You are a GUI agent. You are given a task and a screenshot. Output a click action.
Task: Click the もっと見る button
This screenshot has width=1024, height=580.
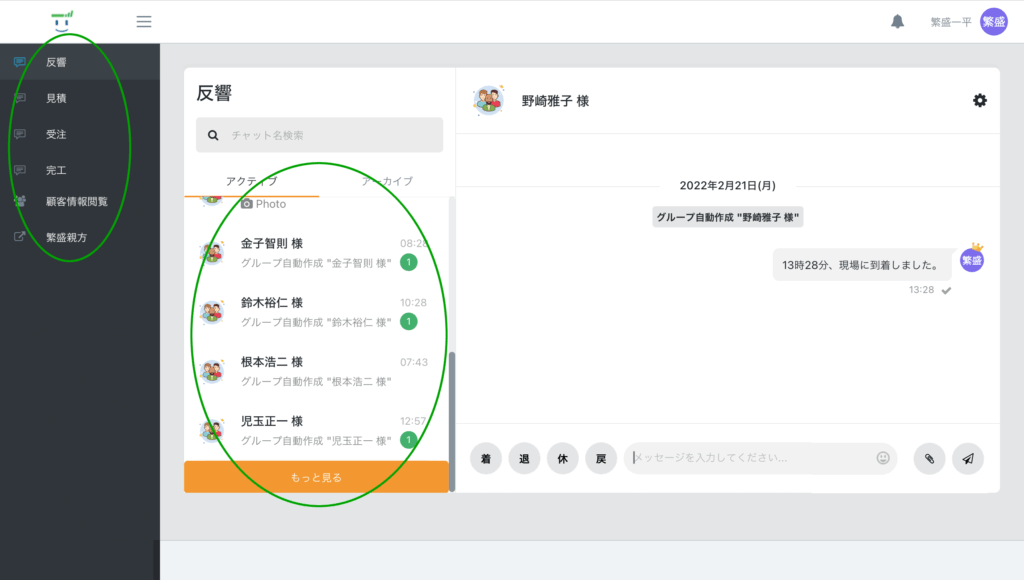point(316,477)
